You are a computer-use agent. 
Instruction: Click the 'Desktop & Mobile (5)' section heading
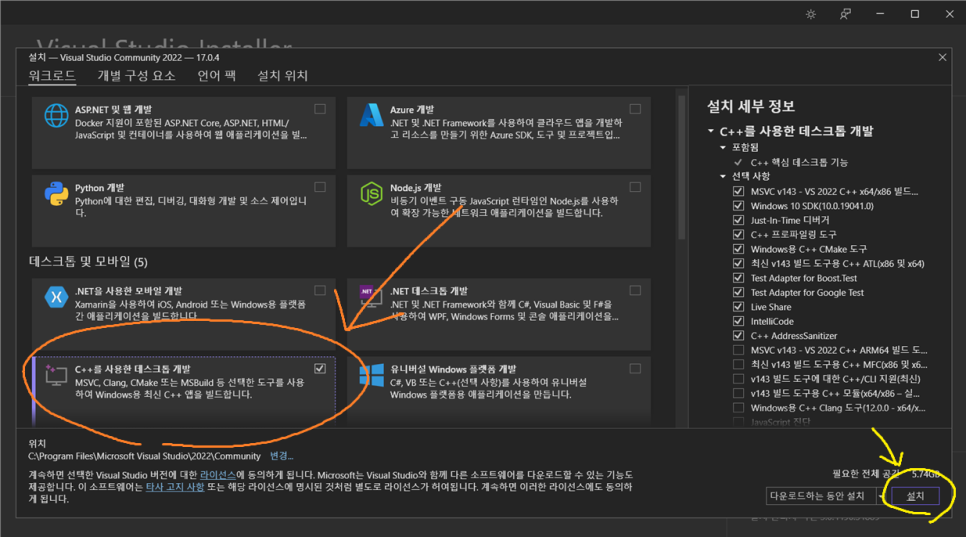[88, 262]
